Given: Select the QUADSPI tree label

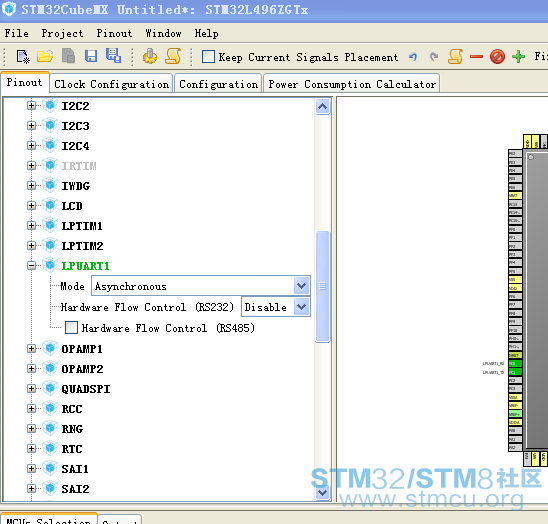Looking at the screenshot, I should point(86,389).
